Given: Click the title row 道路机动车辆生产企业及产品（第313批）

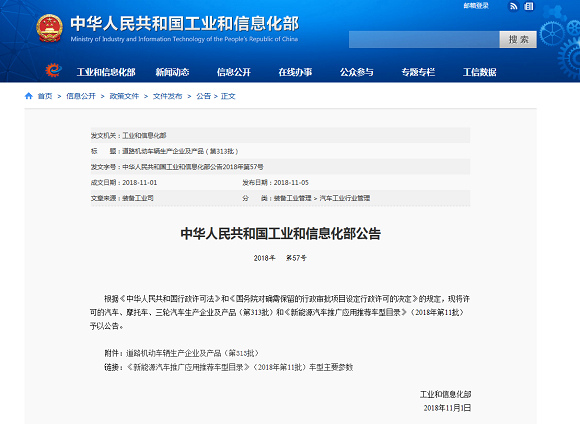Looking at the screenshot, I should coord(280,151).
